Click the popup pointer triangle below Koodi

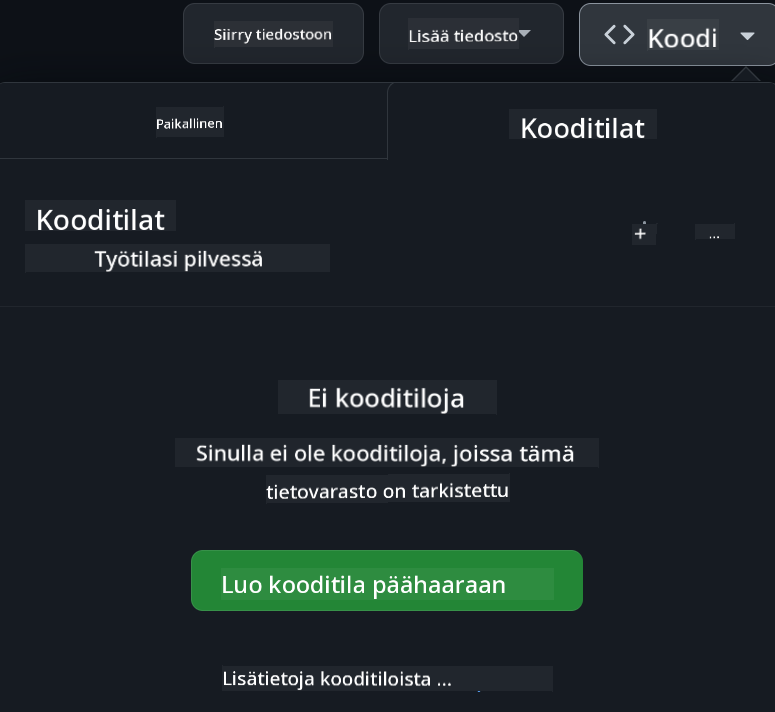click(x=745, y=75)
